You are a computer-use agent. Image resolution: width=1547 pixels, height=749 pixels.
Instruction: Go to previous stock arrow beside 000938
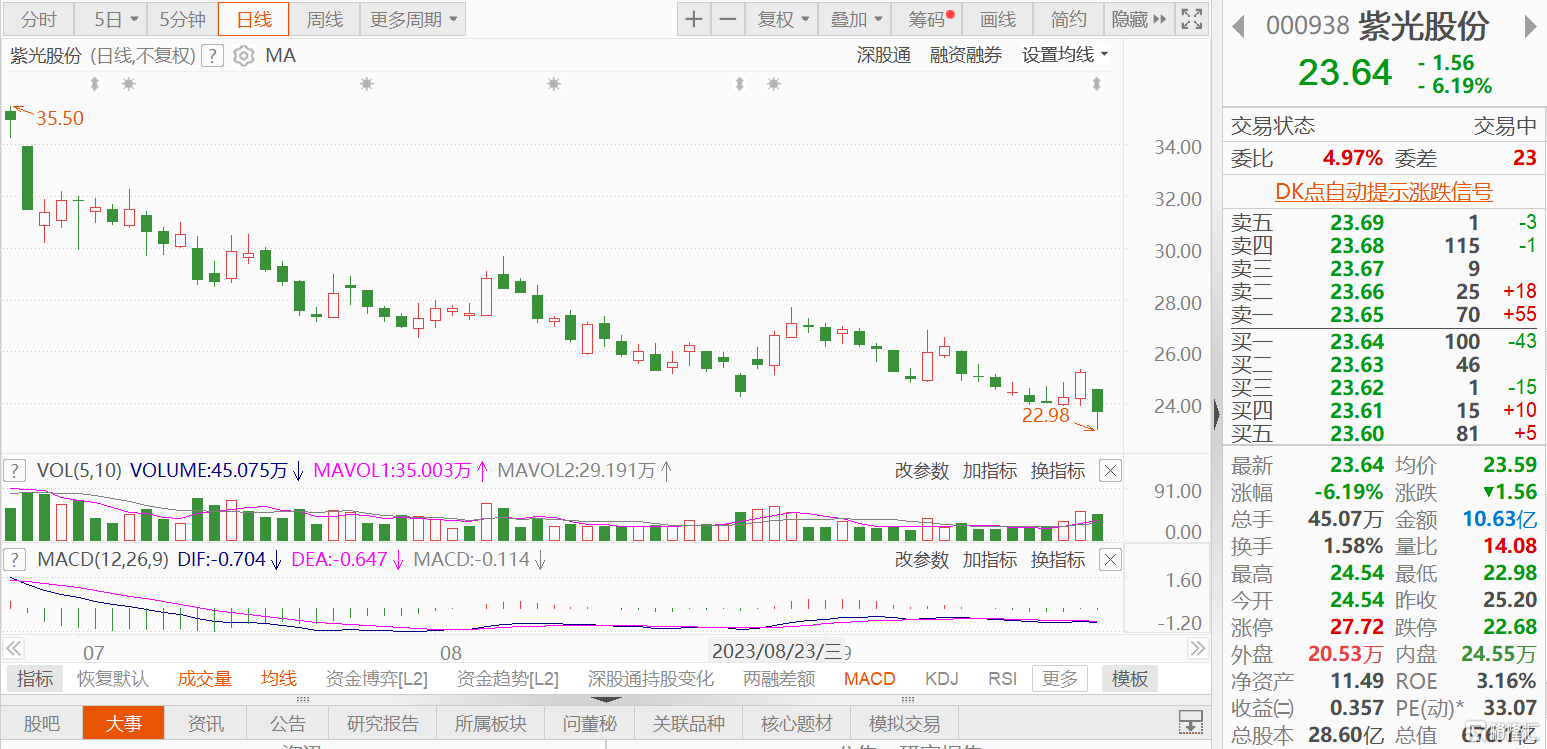(1239, 26)
